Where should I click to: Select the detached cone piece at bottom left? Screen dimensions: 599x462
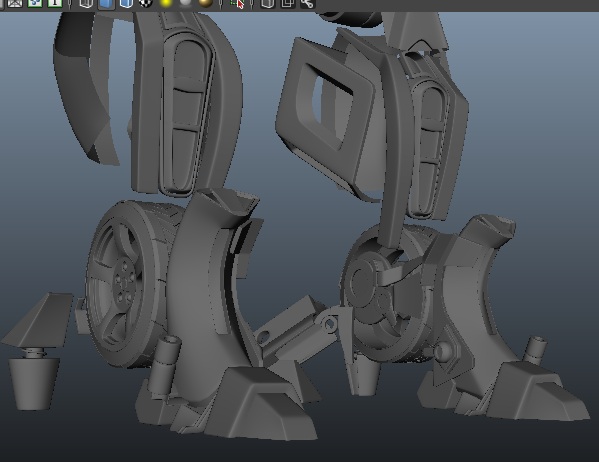click(34, 383)
